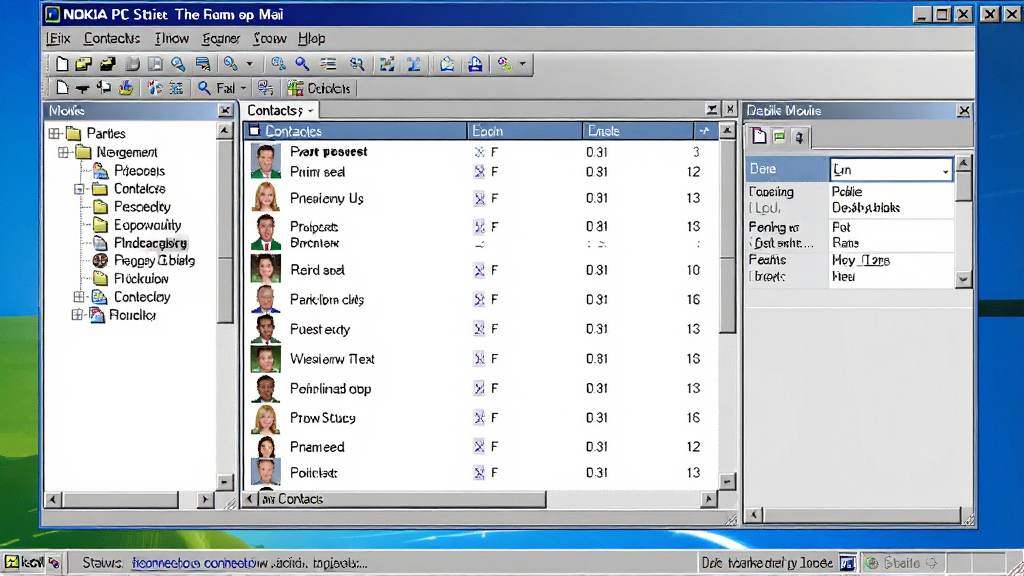This screenshot has height=576, width=1024.
Task: Toggle the marked box in the Wieslerw Text row
Action: point(479,359)
